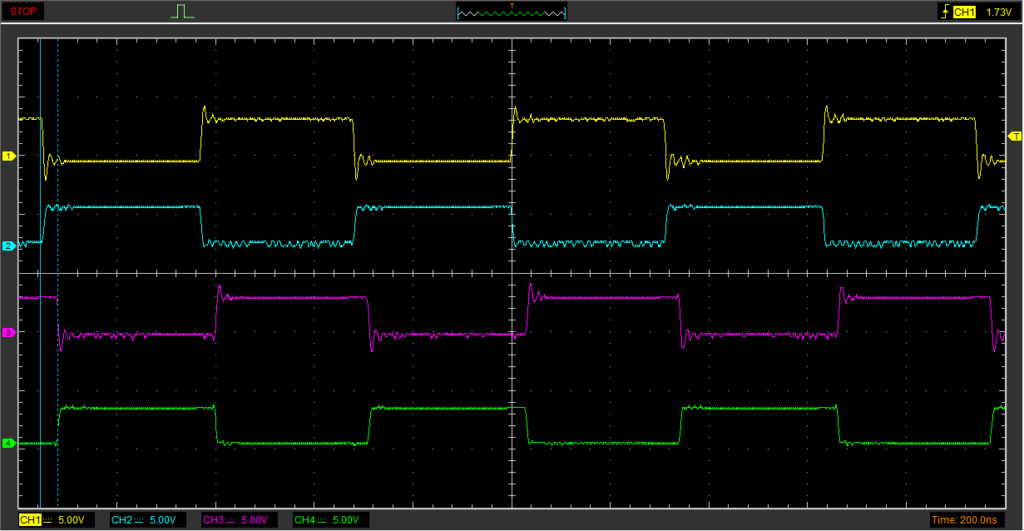
Task: Click the red STOP run status indicator
Action: (x=25, y=12)
